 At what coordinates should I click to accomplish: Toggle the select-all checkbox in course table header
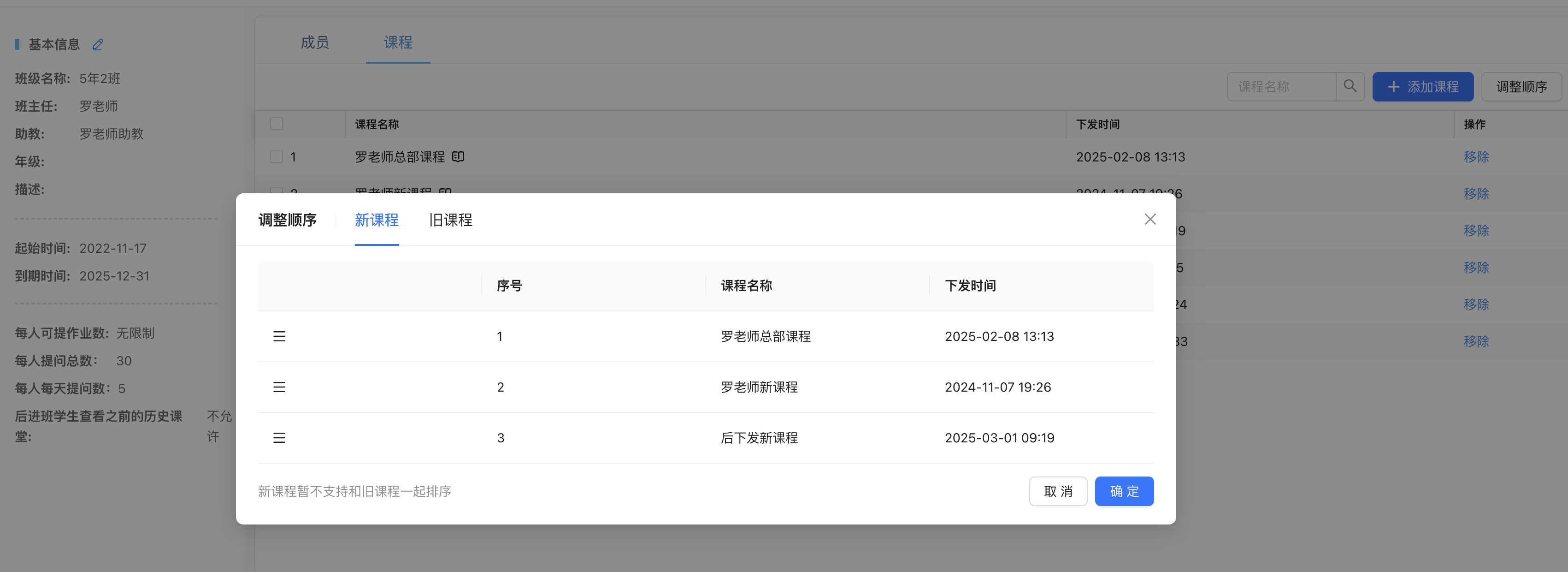(x=277, y=124)
